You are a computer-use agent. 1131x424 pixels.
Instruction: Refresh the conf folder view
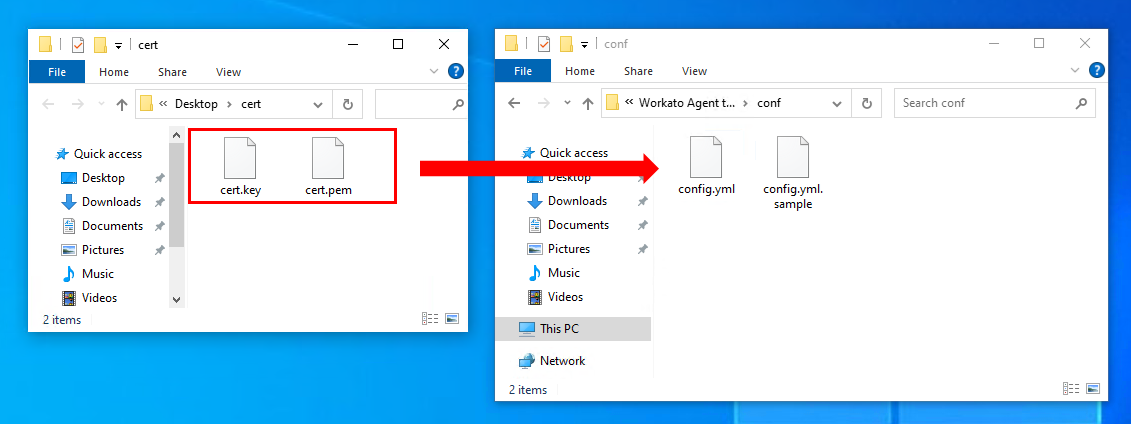point(867,103)
